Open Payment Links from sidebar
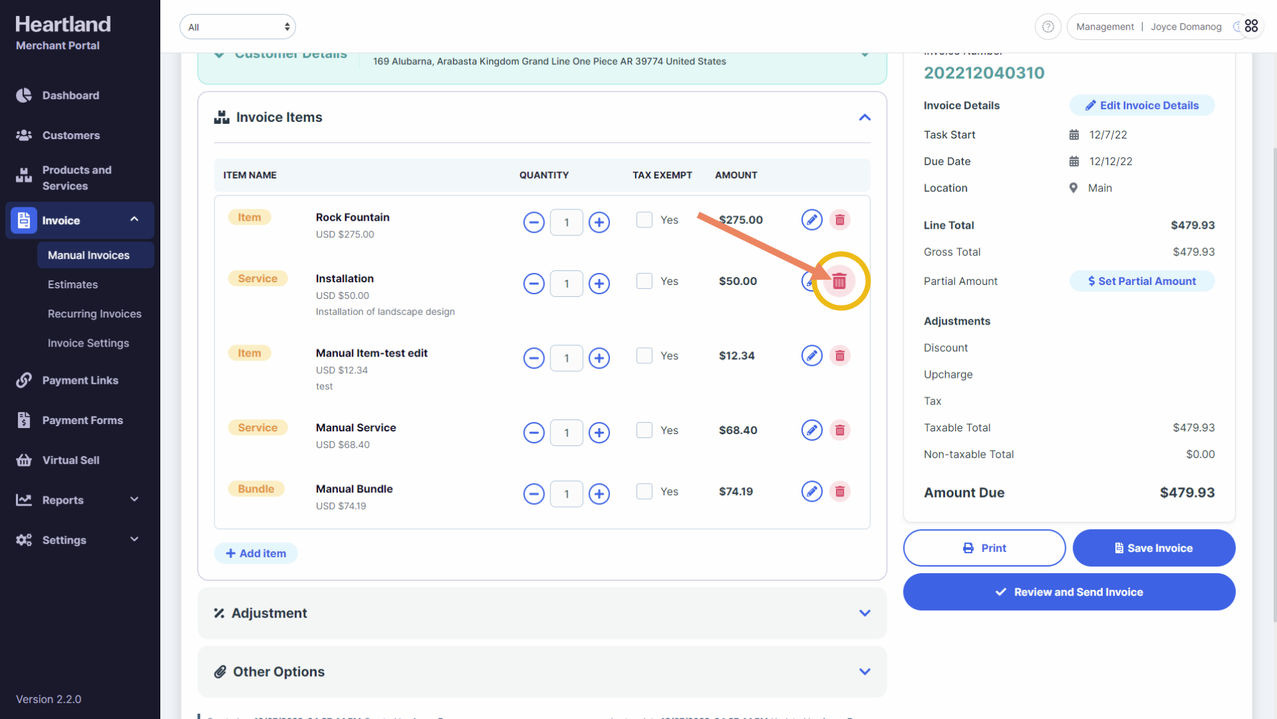 [80, 381]
